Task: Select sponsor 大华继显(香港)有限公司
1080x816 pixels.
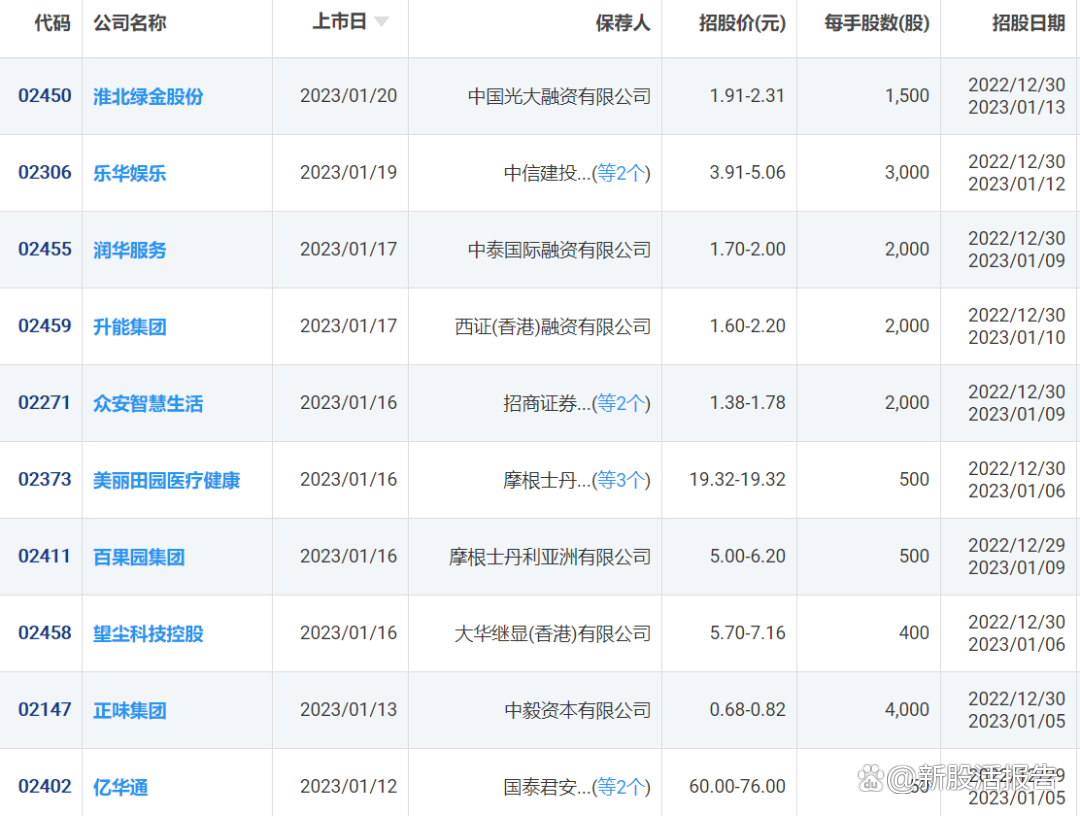Action: [553, 634]
